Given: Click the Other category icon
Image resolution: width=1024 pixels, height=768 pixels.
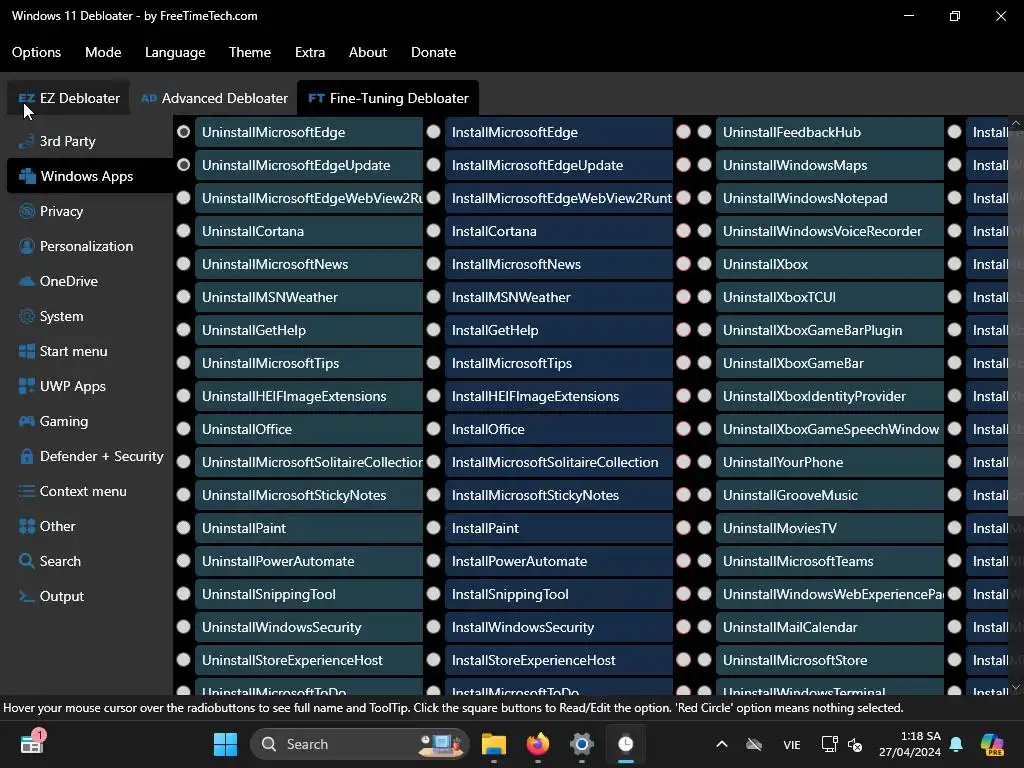Looking at the screenshot, I should [27, 526].
